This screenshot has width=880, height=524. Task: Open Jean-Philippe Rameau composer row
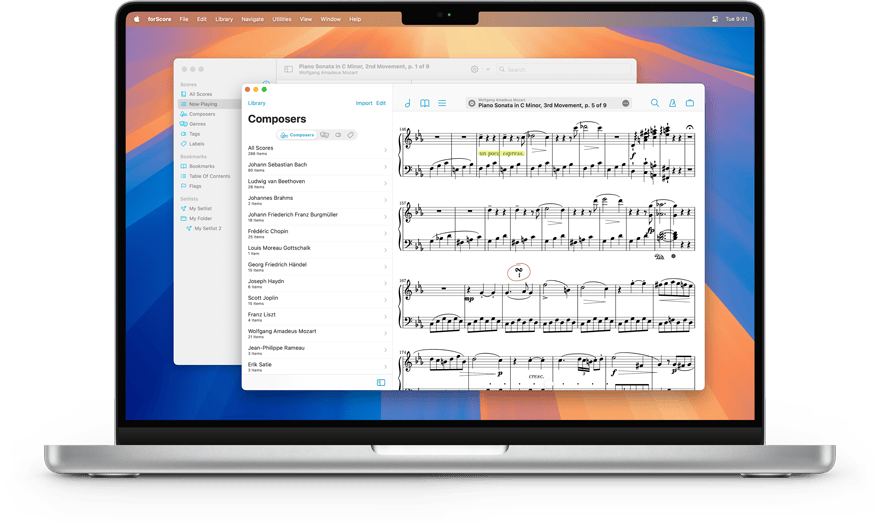[317, 350]
